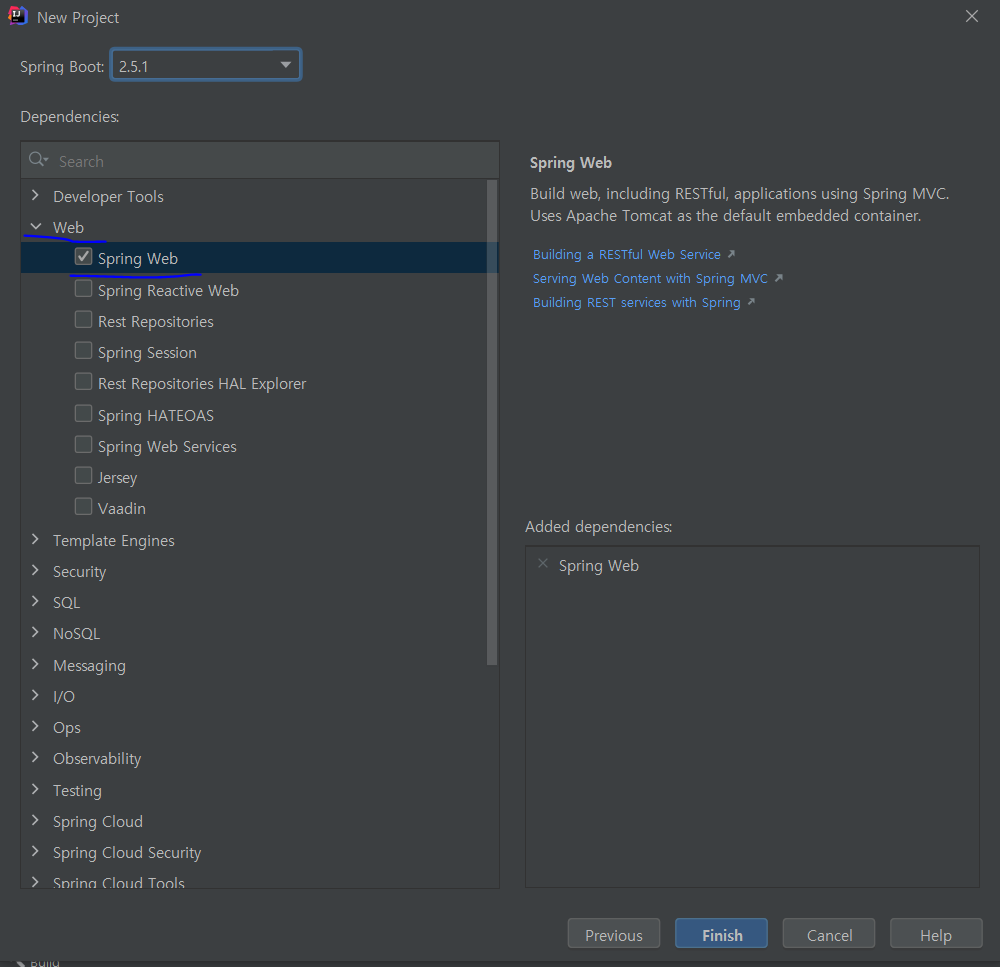Cancel the new project wizard

pos(828,934)
